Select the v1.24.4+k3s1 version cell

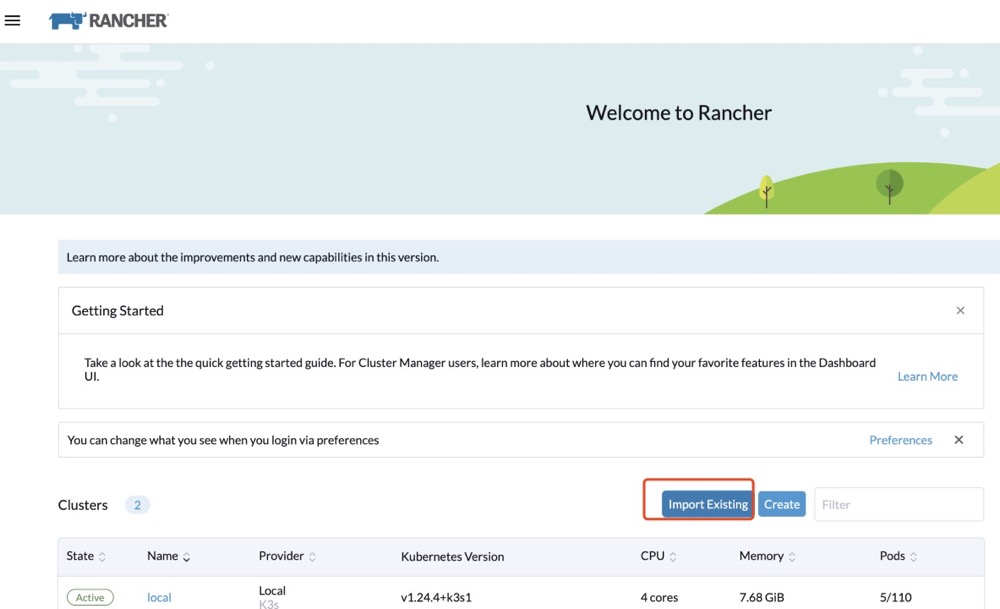point(436,598)
